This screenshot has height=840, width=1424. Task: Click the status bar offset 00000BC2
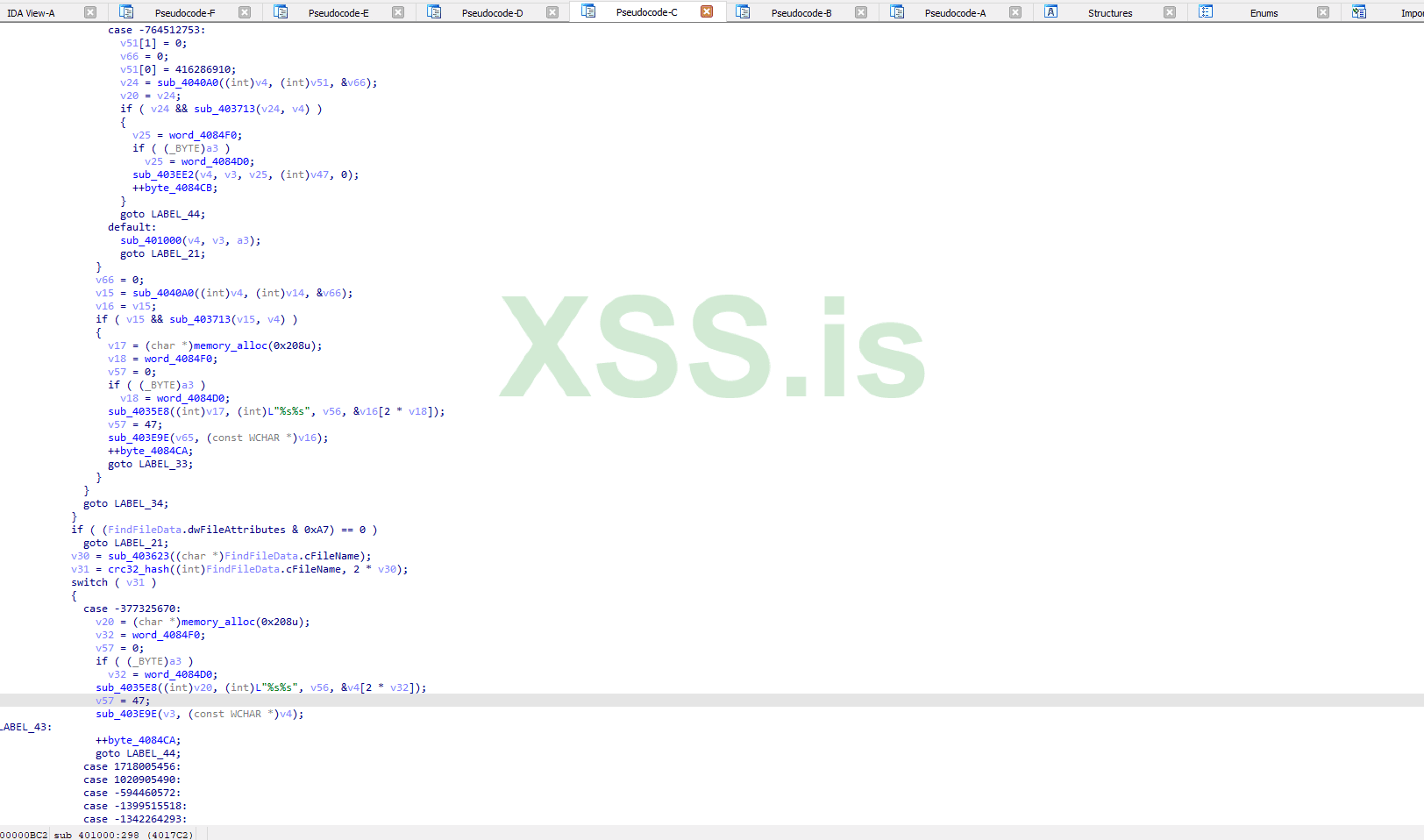(x=24, y=835)
